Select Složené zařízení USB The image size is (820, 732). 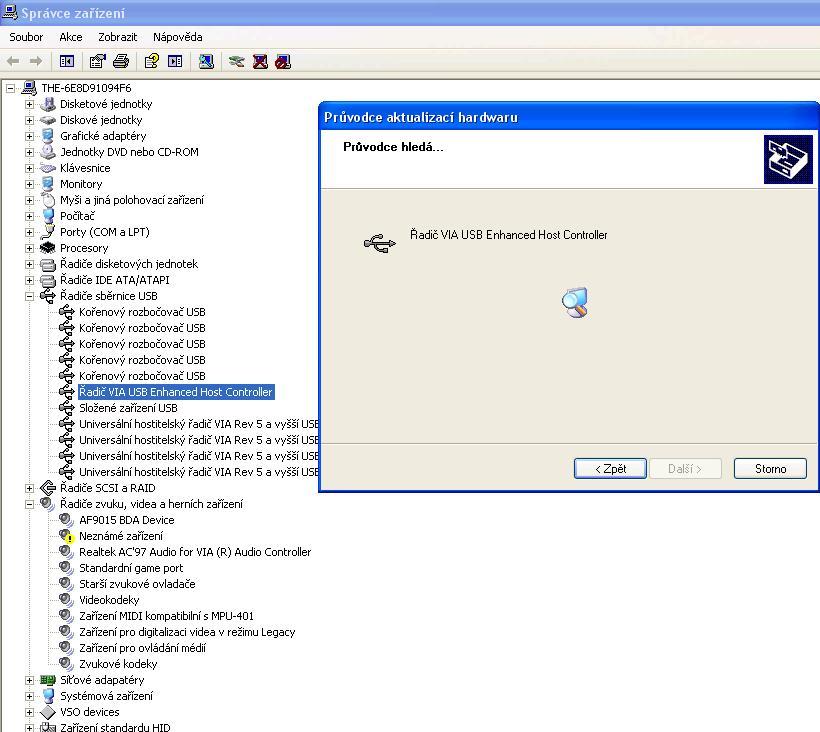pyautogui.click(x=128, y=408)
